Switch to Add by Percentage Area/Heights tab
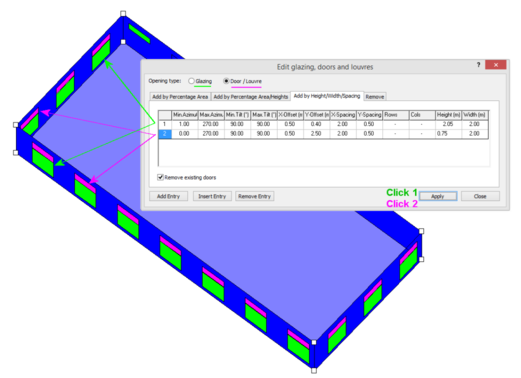The image size is (521, 378). coord(251,97)
